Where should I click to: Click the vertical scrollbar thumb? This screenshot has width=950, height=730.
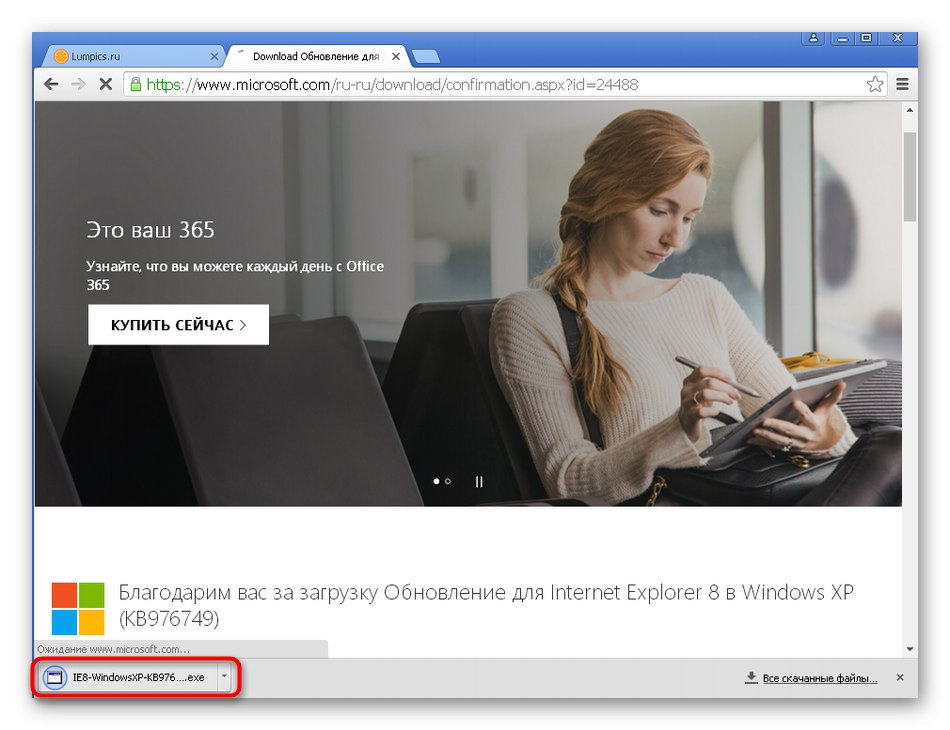[909, 176]
